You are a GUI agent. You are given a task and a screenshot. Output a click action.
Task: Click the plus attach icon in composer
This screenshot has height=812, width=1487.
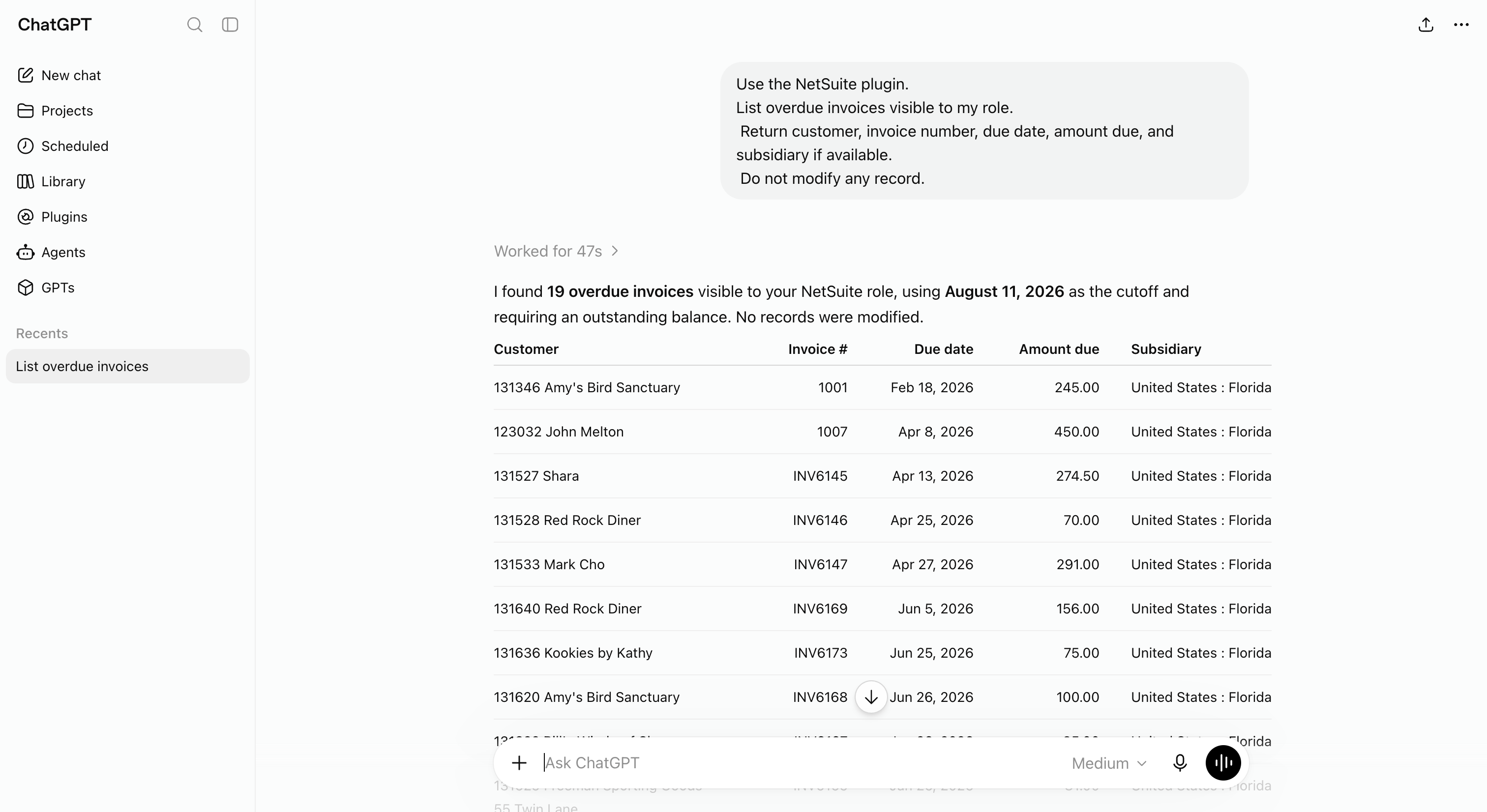pyautogui.click(x=519, y=763)
